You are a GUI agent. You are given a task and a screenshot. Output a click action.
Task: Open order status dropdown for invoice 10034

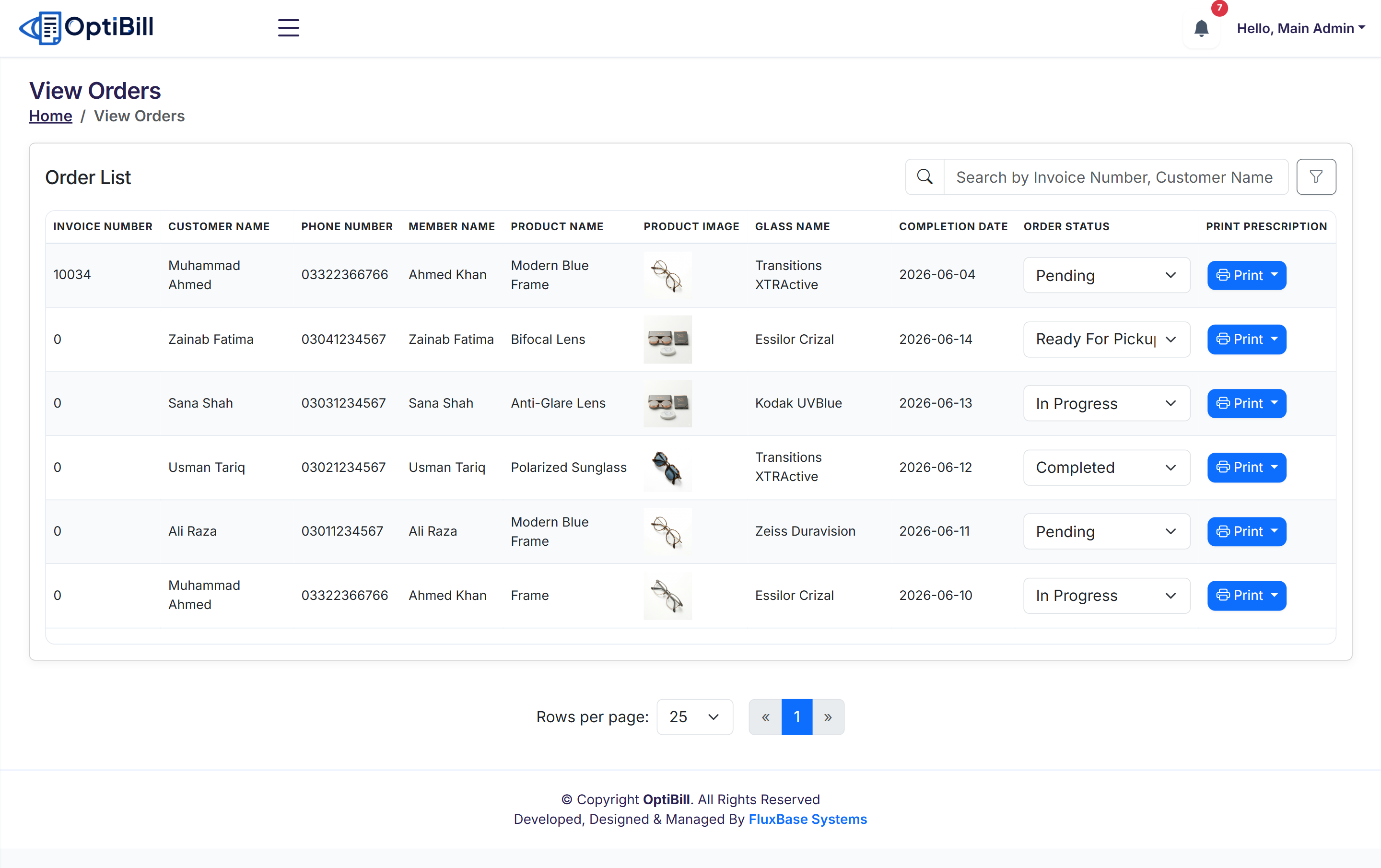(1106, 275)
